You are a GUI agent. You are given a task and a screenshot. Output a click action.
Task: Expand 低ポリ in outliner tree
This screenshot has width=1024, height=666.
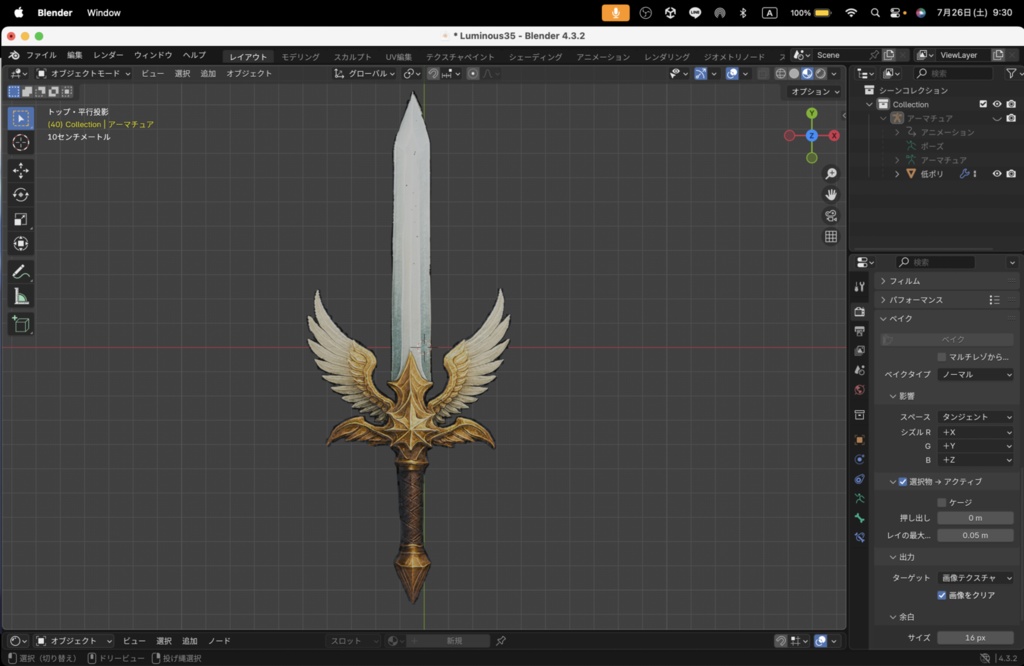point(897,174)
